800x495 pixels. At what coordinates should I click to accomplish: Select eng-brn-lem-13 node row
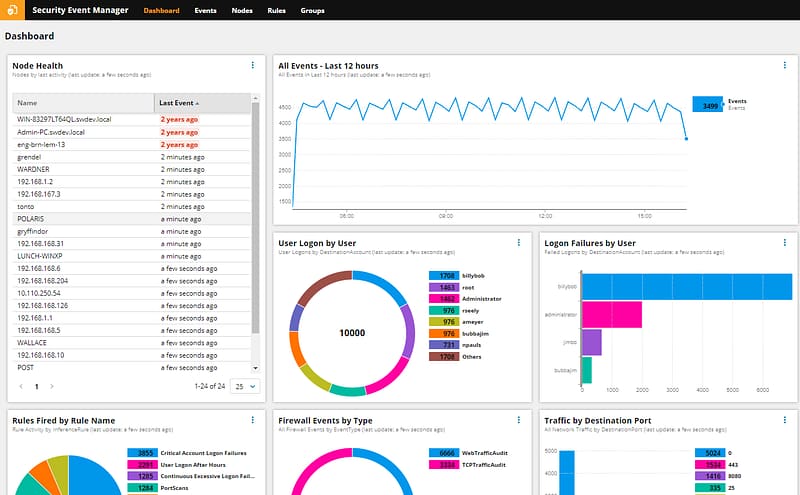[132, 144]
